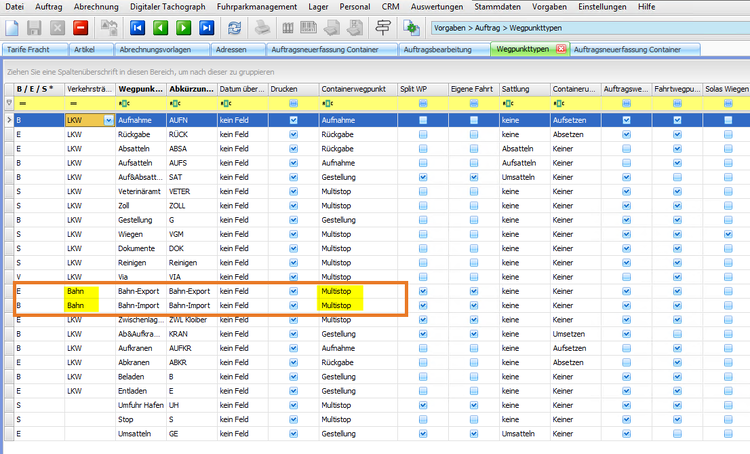Viewport: 750px width, 454px height.
Task: Click the signpost icon in toolbar
Action: tap(384, 27)
